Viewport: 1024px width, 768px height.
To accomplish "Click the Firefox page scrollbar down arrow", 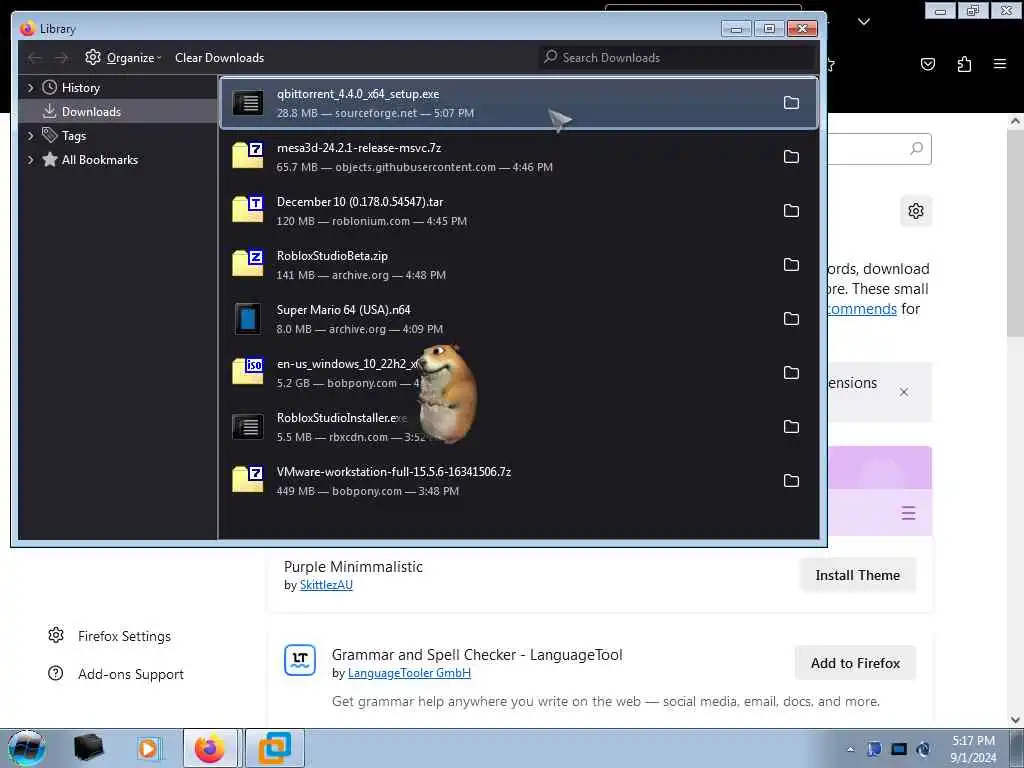I will [x=1015, y=719].
